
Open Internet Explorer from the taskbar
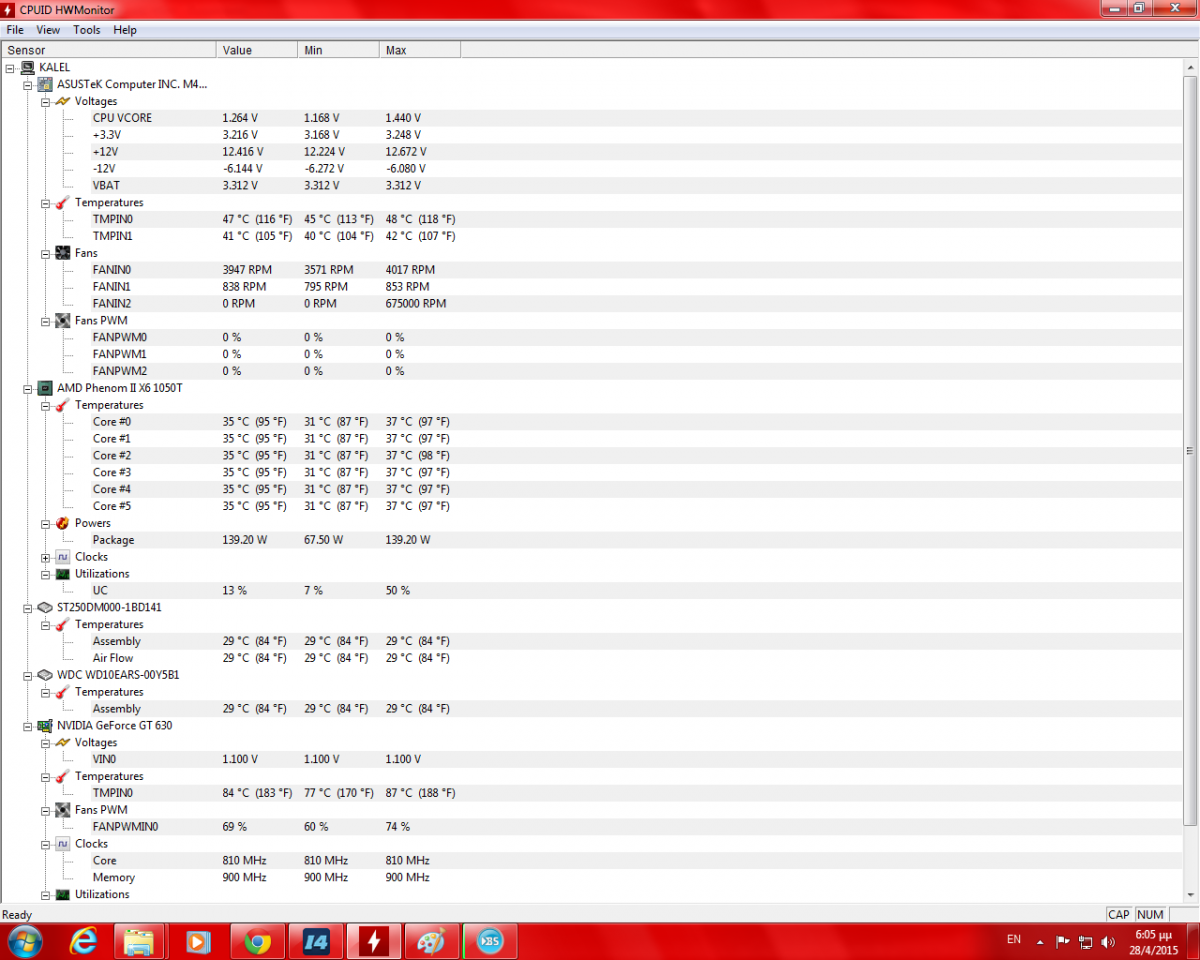click(83, 941)
